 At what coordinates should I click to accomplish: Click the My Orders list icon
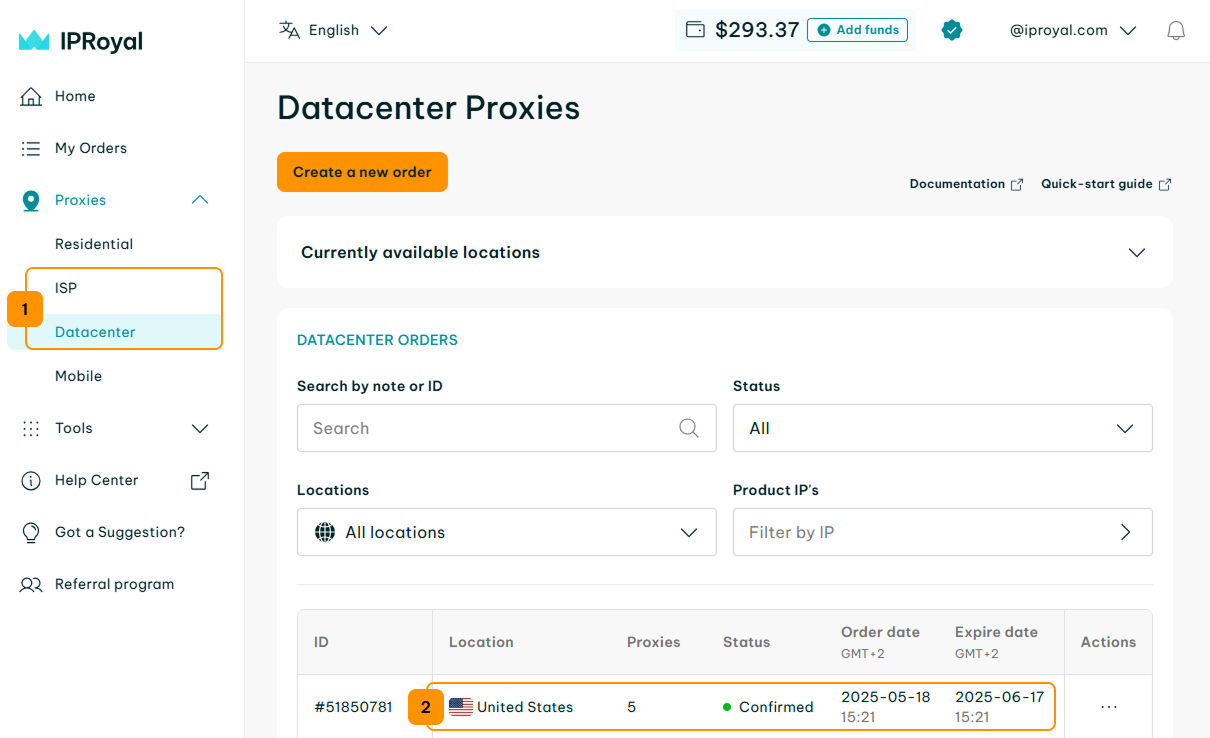31,148
